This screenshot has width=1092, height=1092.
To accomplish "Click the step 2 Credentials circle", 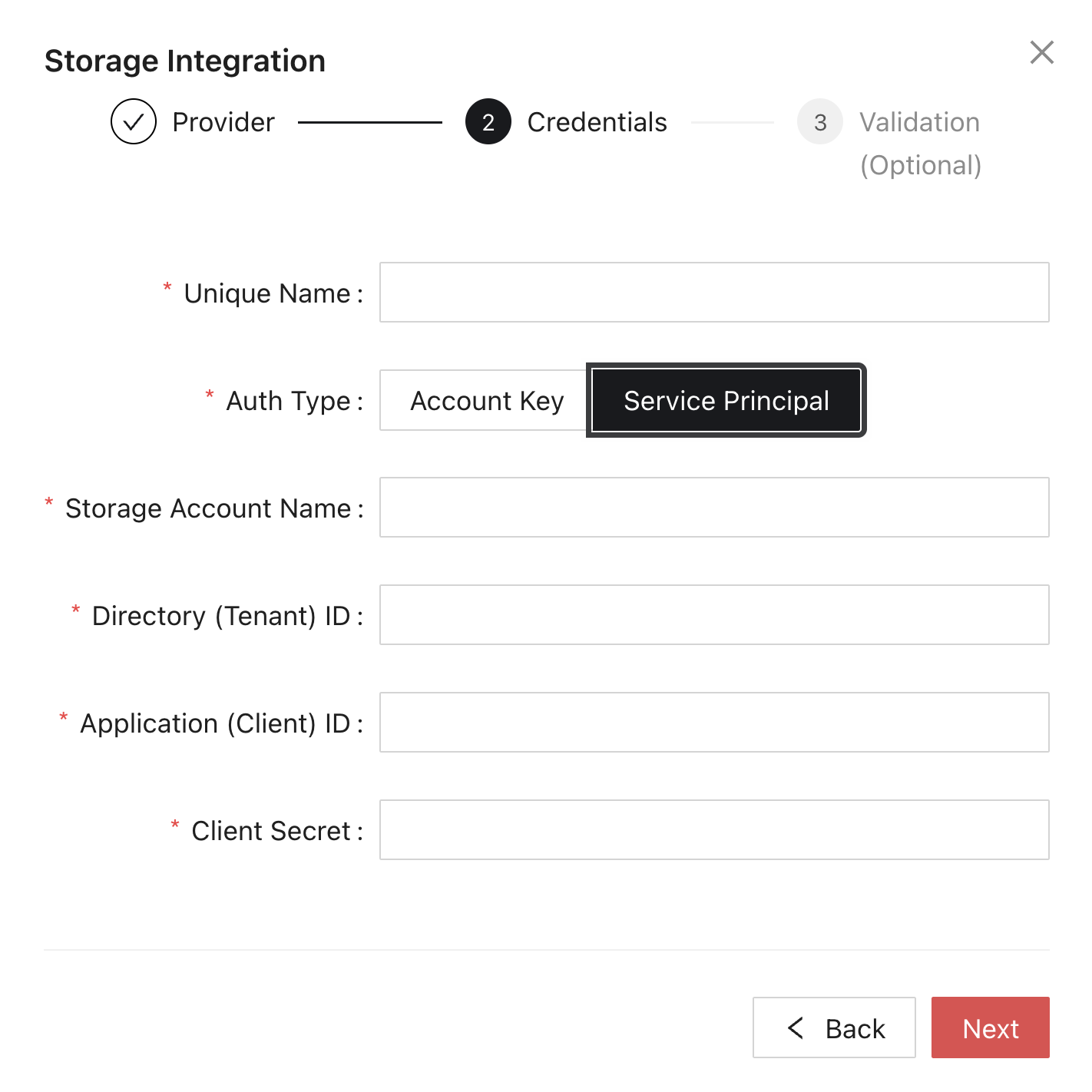I will tap(488, 121).
